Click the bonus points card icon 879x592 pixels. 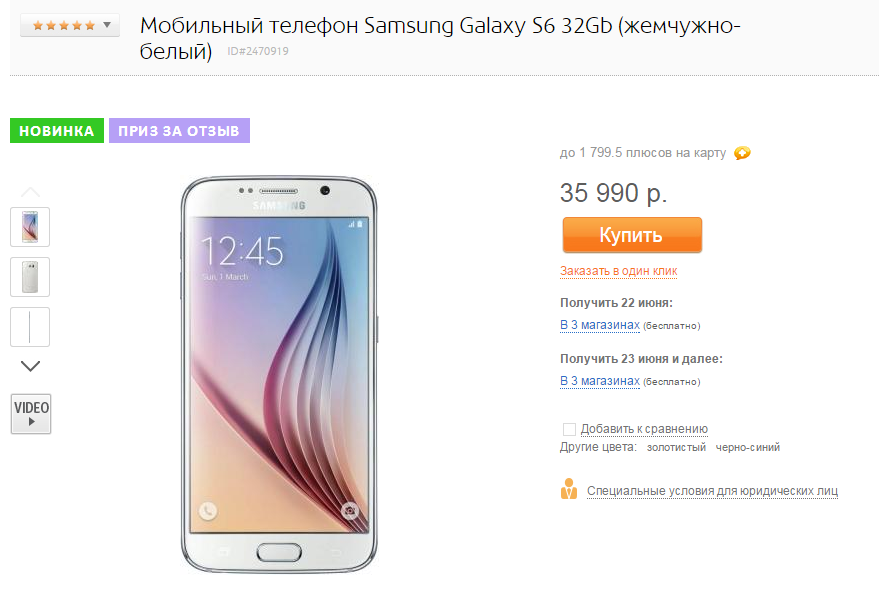coord(742,152)
